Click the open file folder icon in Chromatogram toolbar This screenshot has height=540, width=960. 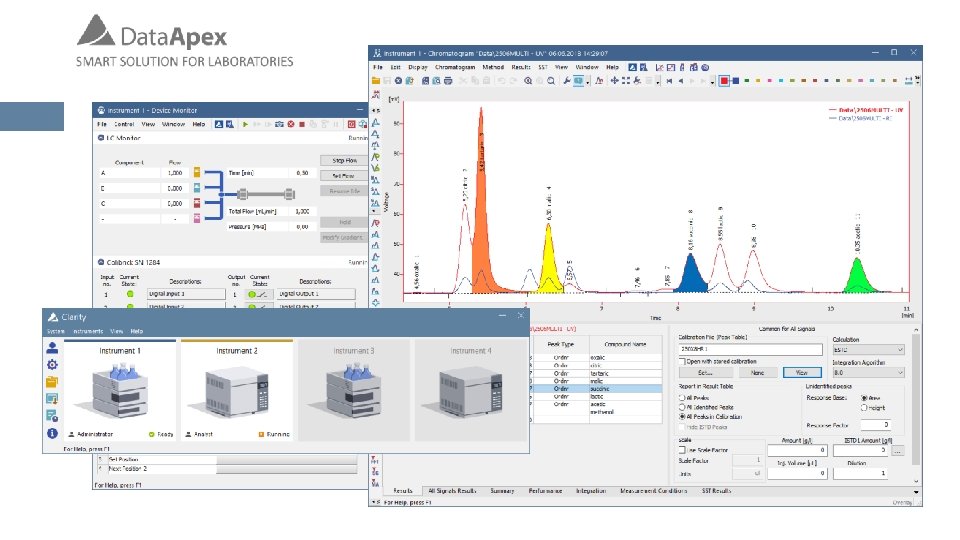[375, 81]
